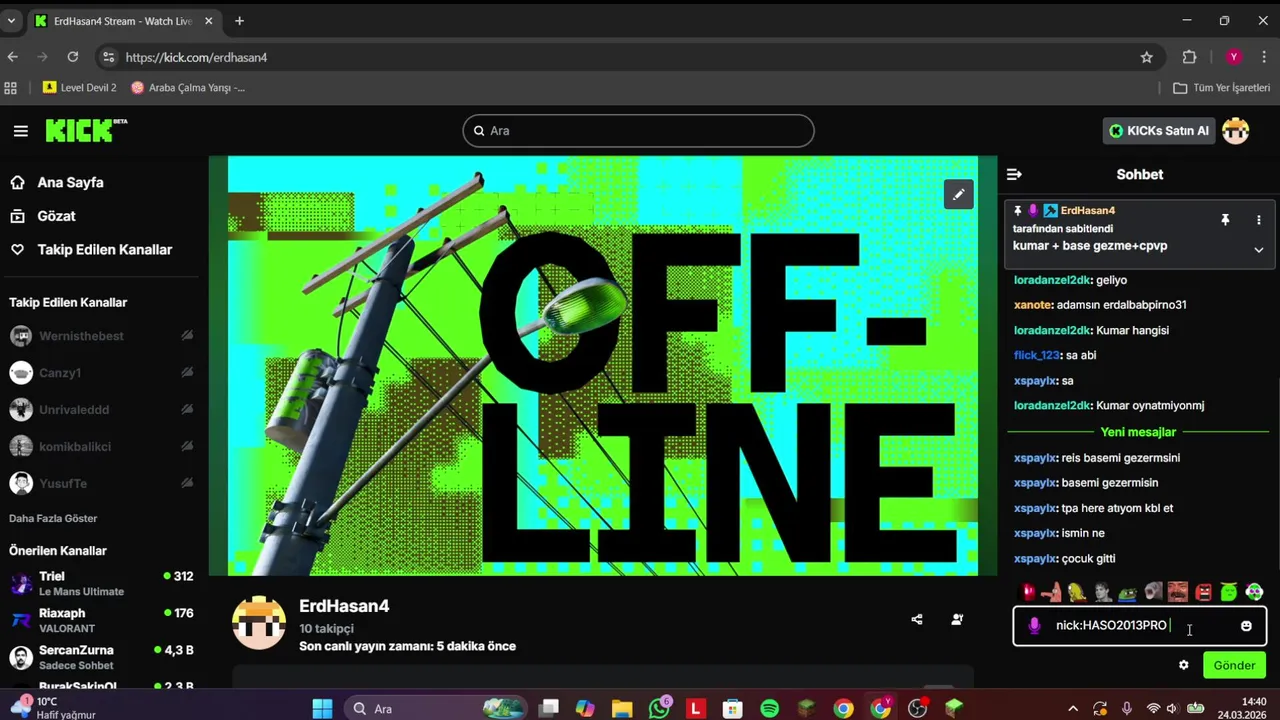This screenshot has height=720, width=1280.
Task: Click the KICK logo
Action: pyautogui.click(x=85, y=131)
